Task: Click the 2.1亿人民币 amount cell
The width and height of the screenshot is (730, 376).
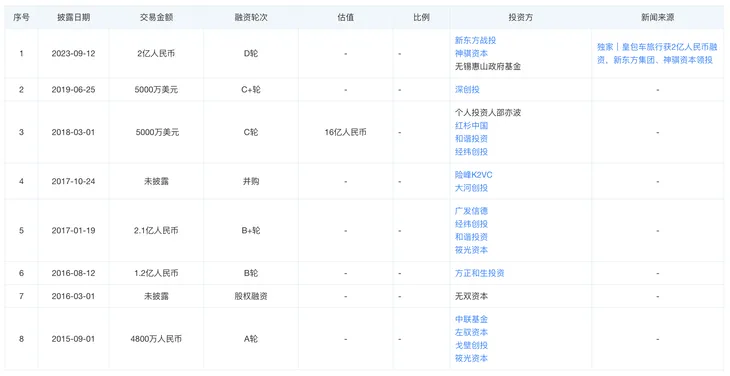Action: coord(156,230)
